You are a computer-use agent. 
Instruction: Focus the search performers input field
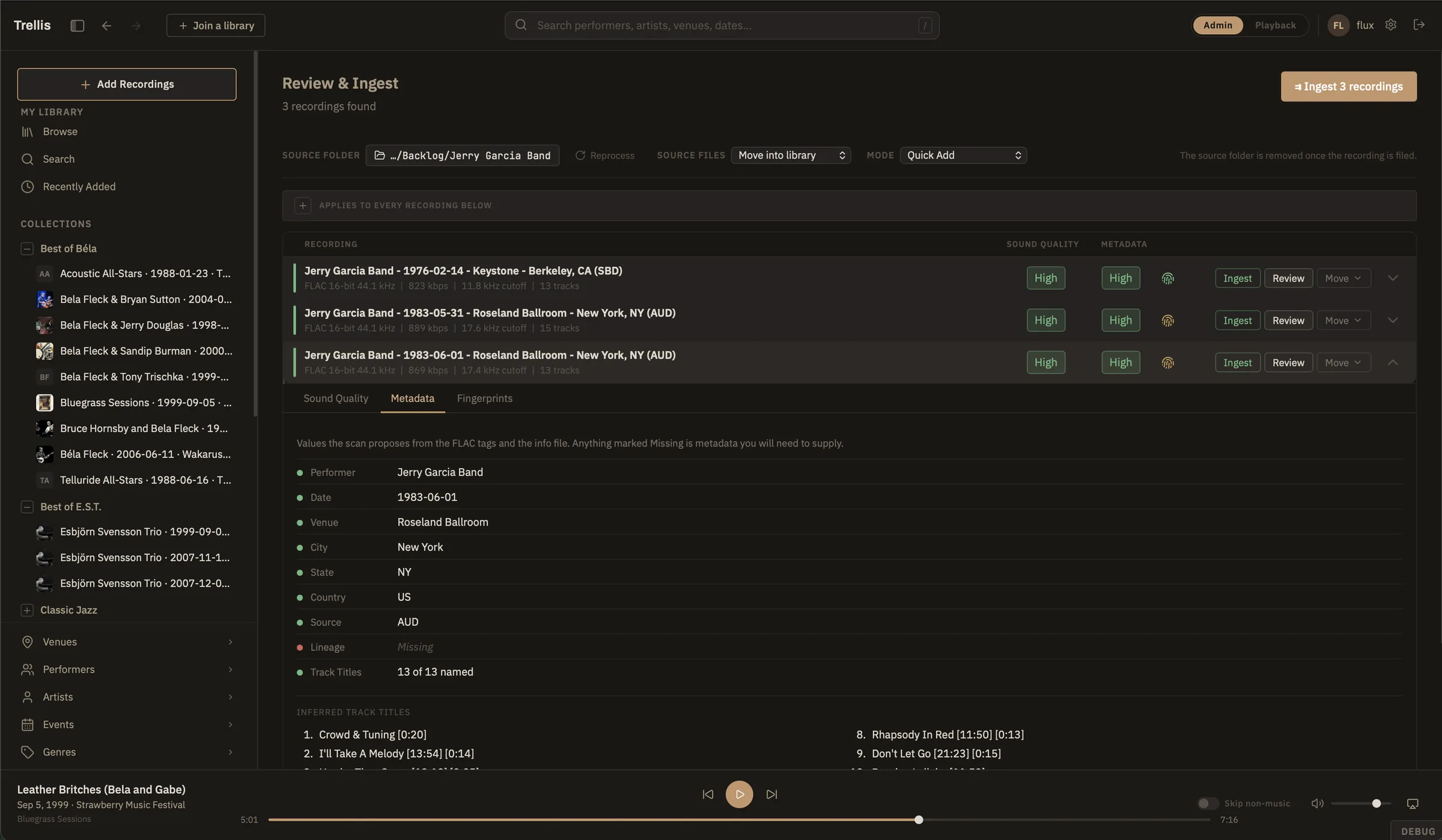[x=722, y=25]
